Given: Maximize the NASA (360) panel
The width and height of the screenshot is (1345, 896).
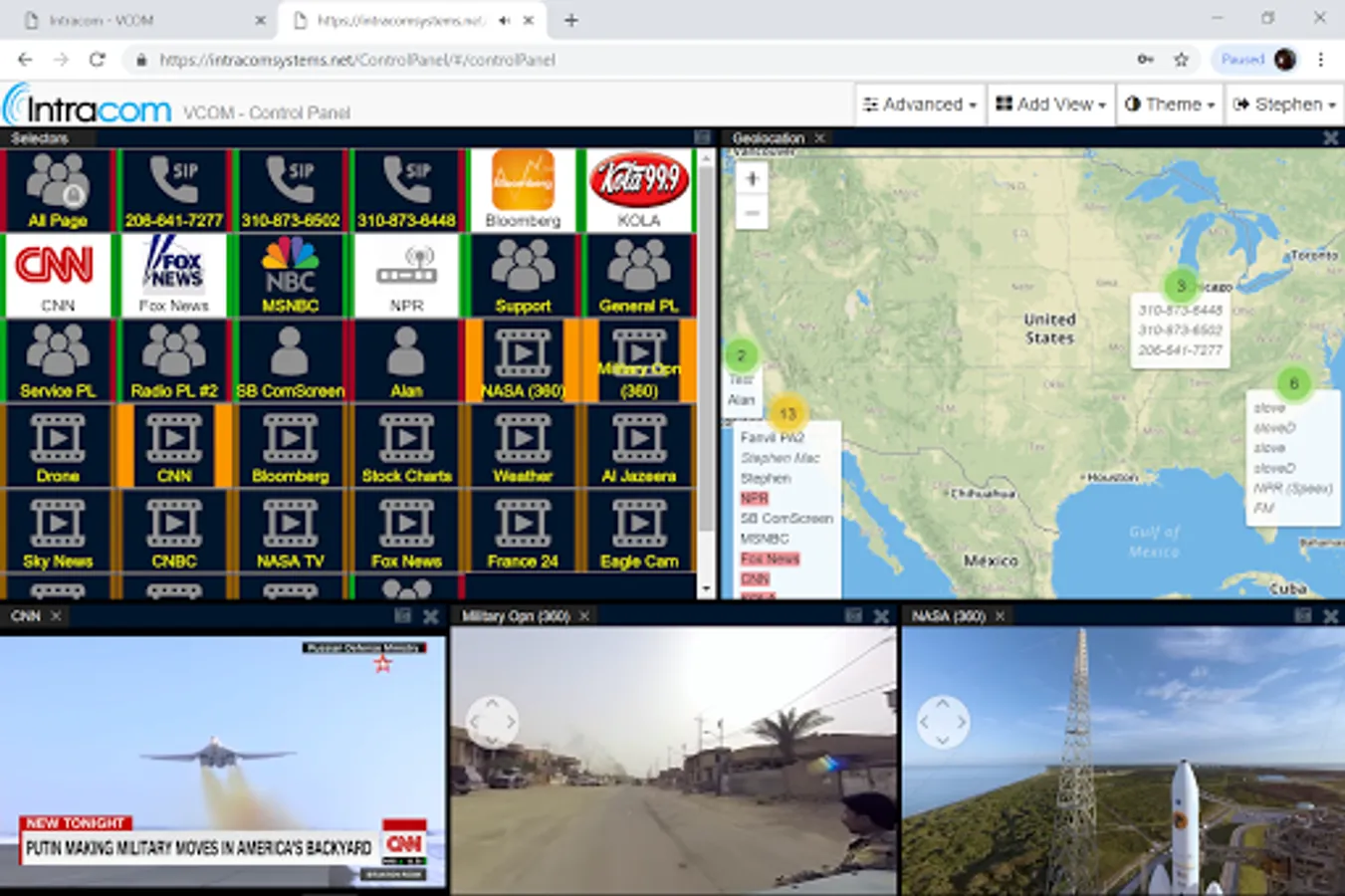Looking at the screenshot, I should coord(1302,616).
